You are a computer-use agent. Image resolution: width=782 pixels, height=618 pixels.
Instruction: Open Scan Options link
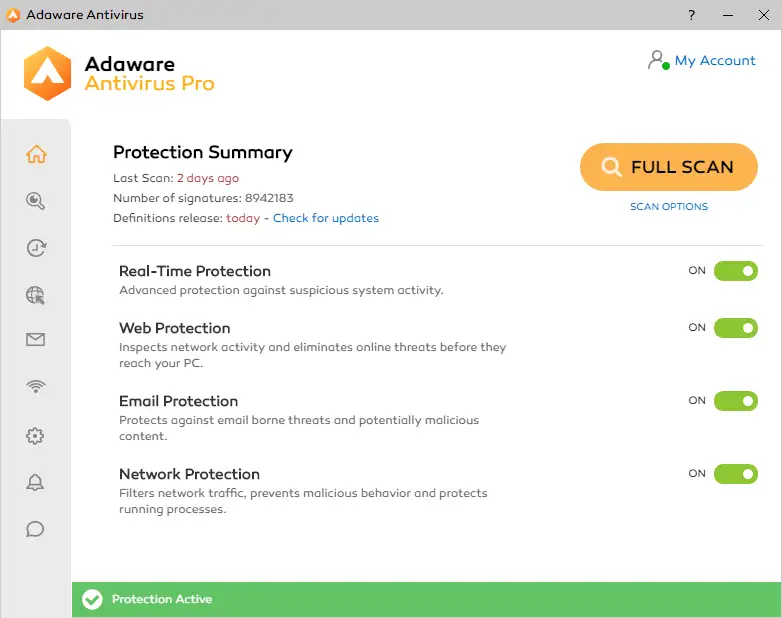668,207
